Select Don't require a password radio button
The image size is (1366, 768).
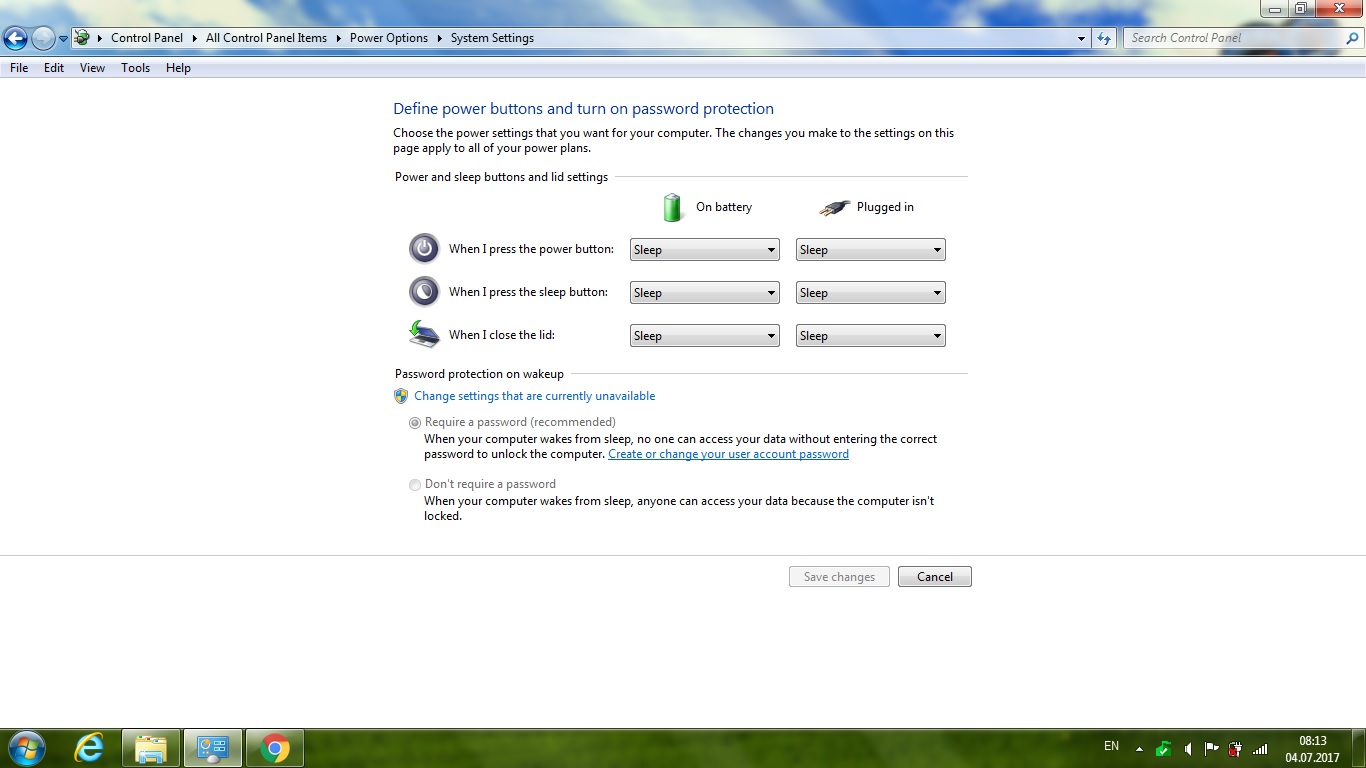pos(415,485)
